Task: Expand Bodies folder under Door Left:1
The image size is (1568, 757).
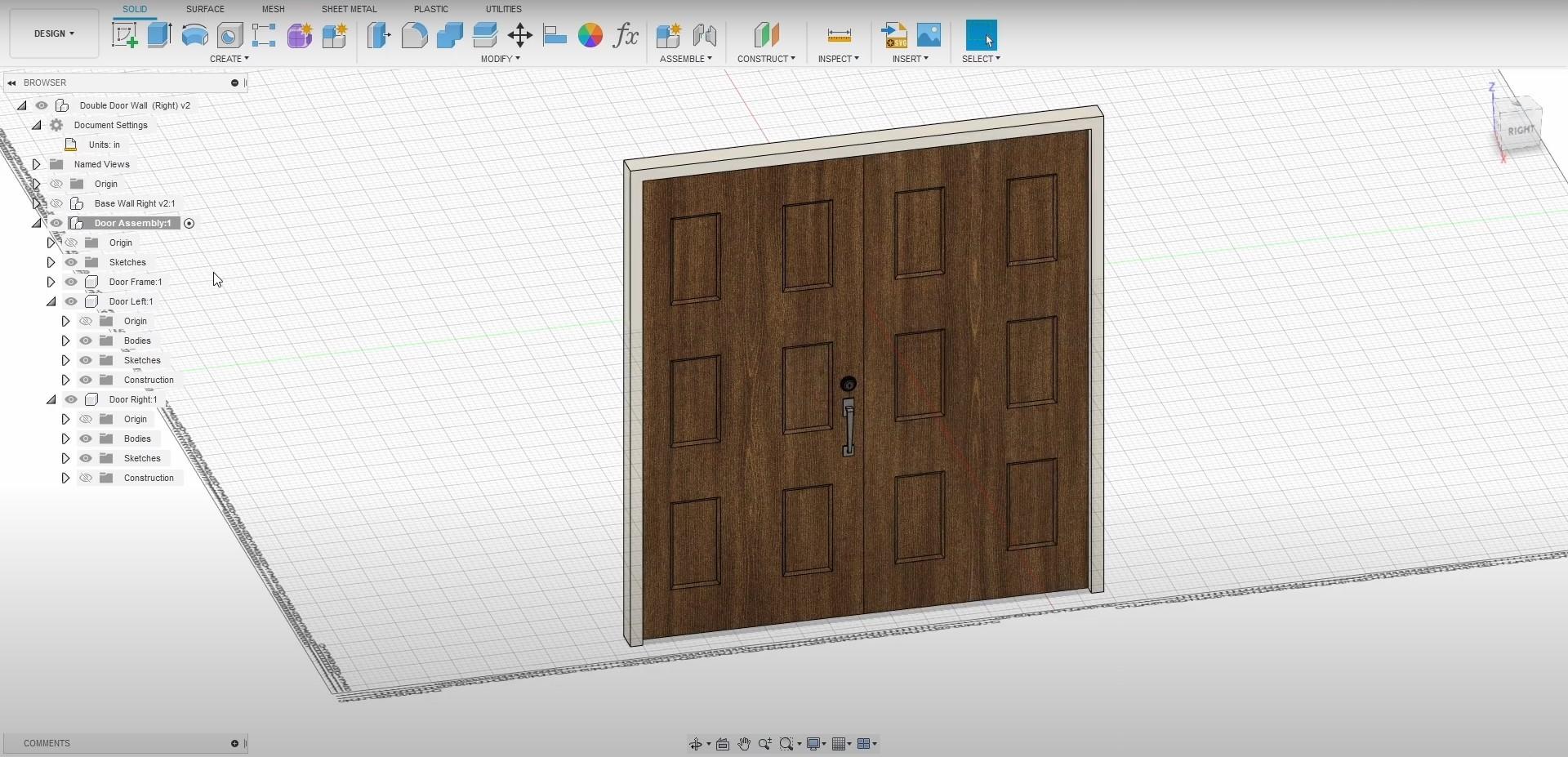Action: pyautogui.click(x=65, y=341)
